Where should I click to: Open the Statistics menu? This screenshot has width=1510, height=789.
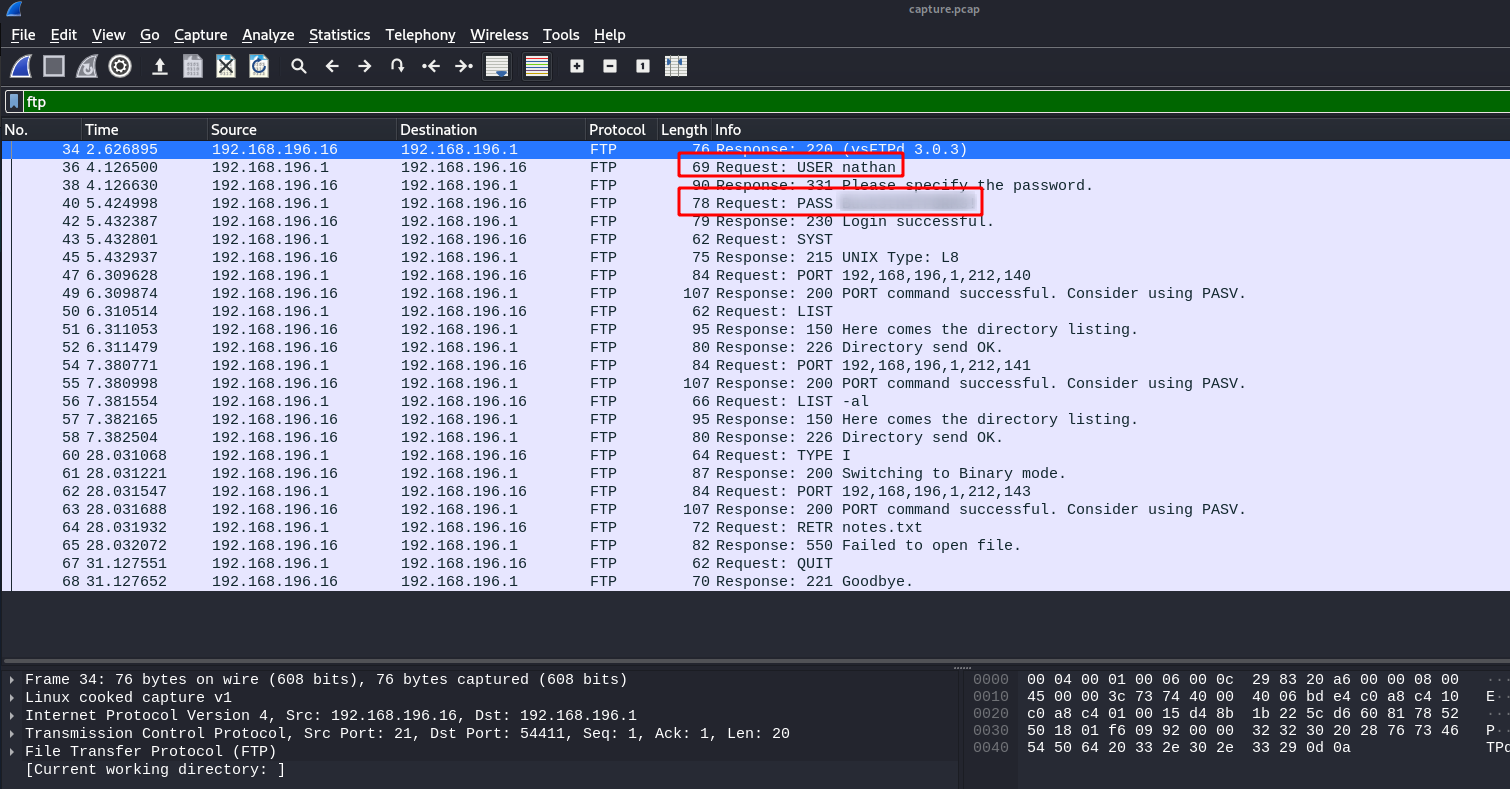point(339,35)
